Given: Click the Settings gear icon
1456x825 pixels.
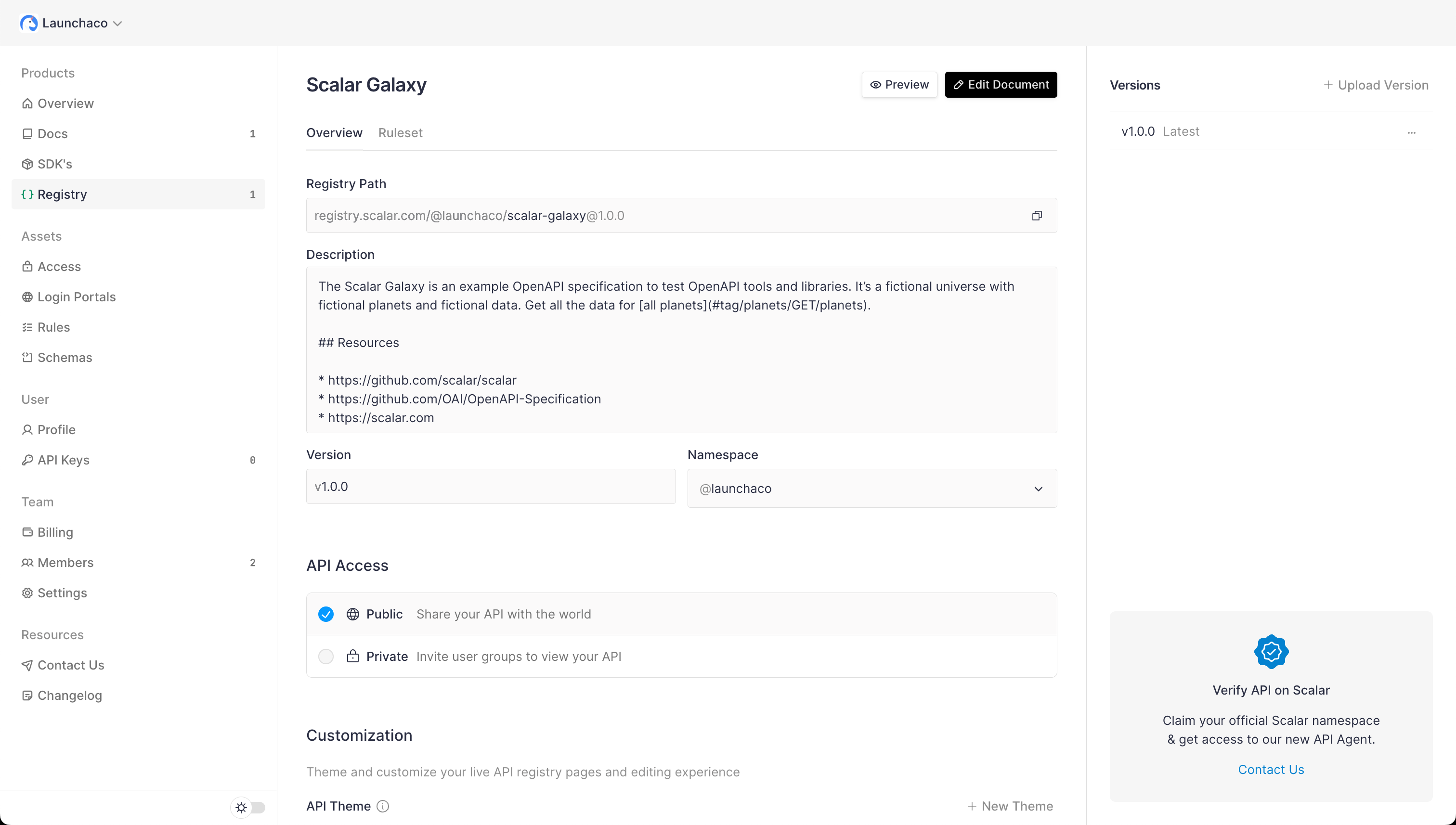Looking at the screenshot, I should 27,593.
